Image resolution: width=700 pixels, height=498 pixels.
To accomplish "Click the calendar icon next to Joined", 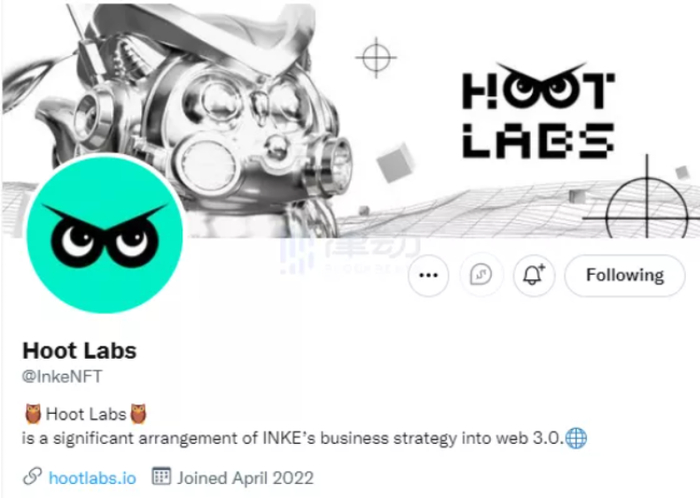I will pos(161,476).
